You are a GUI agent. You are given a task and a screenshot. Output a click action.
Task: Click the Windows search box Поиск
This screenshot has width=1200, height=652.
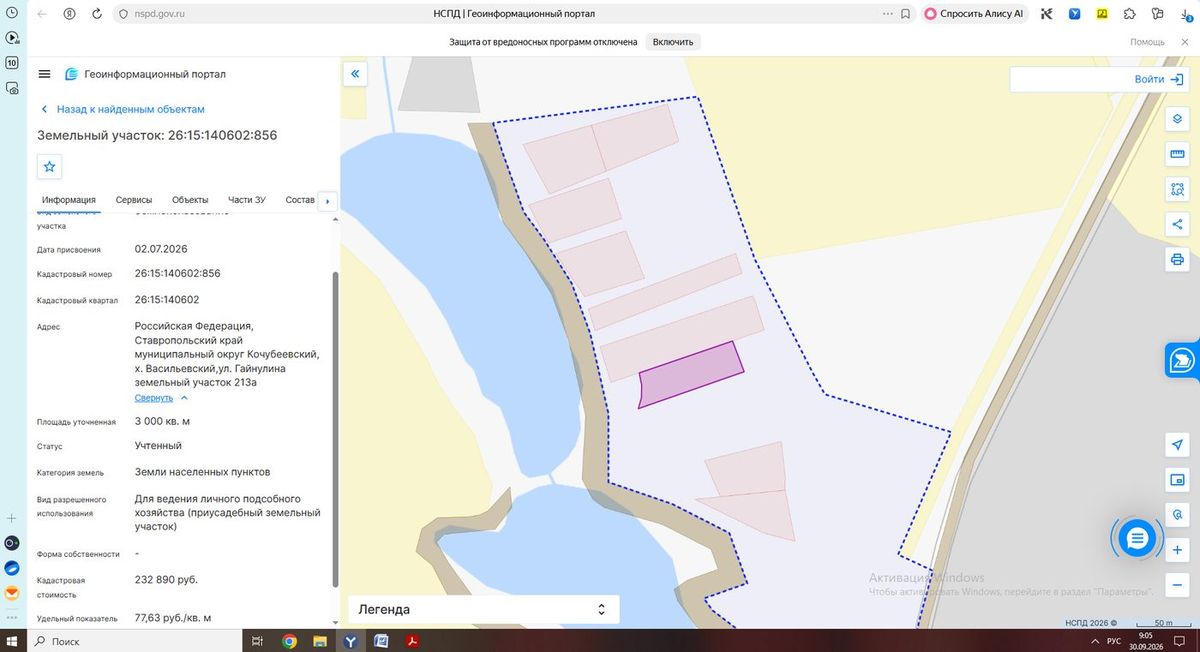pyautogui.click(x=135, y=641)
